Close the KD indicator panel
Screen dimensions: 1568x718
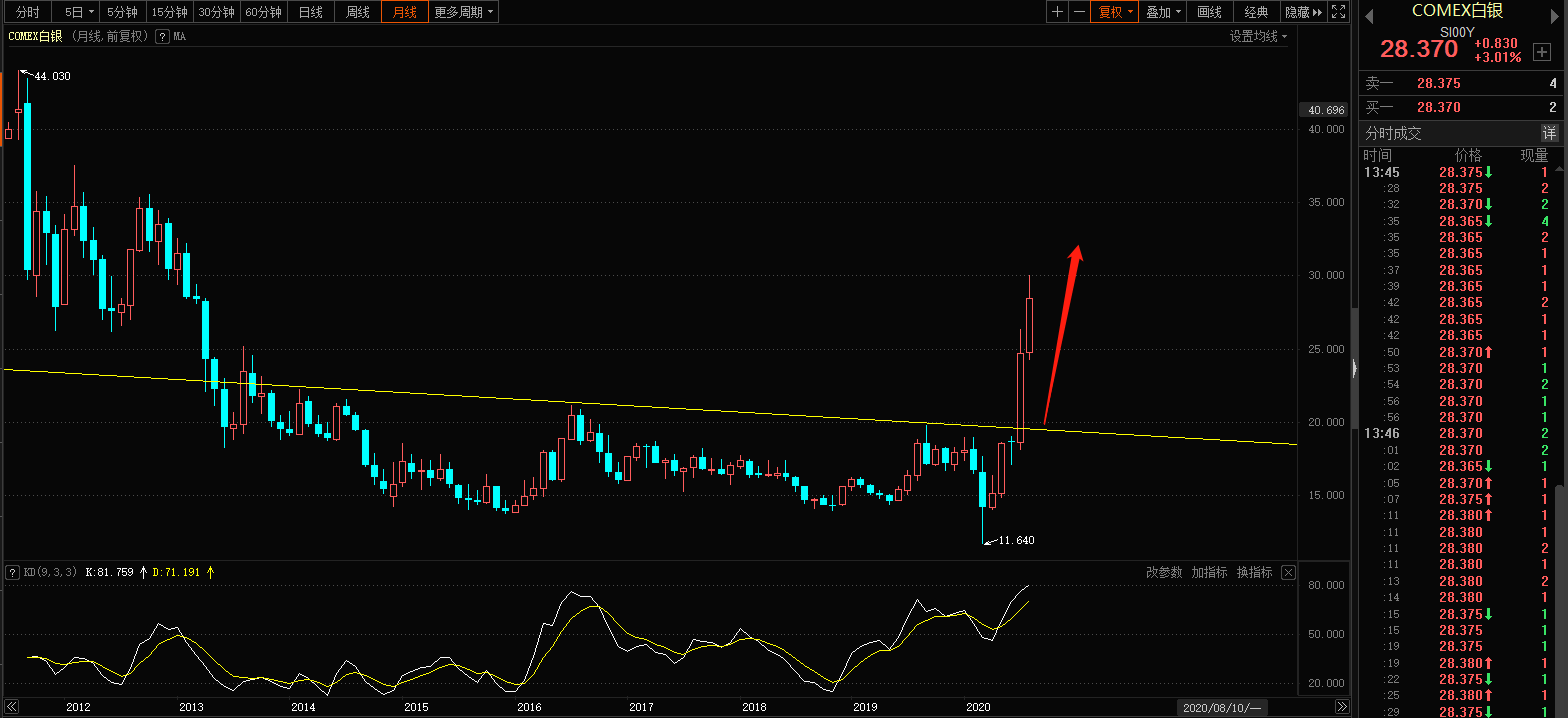(x=1288, y=572)
